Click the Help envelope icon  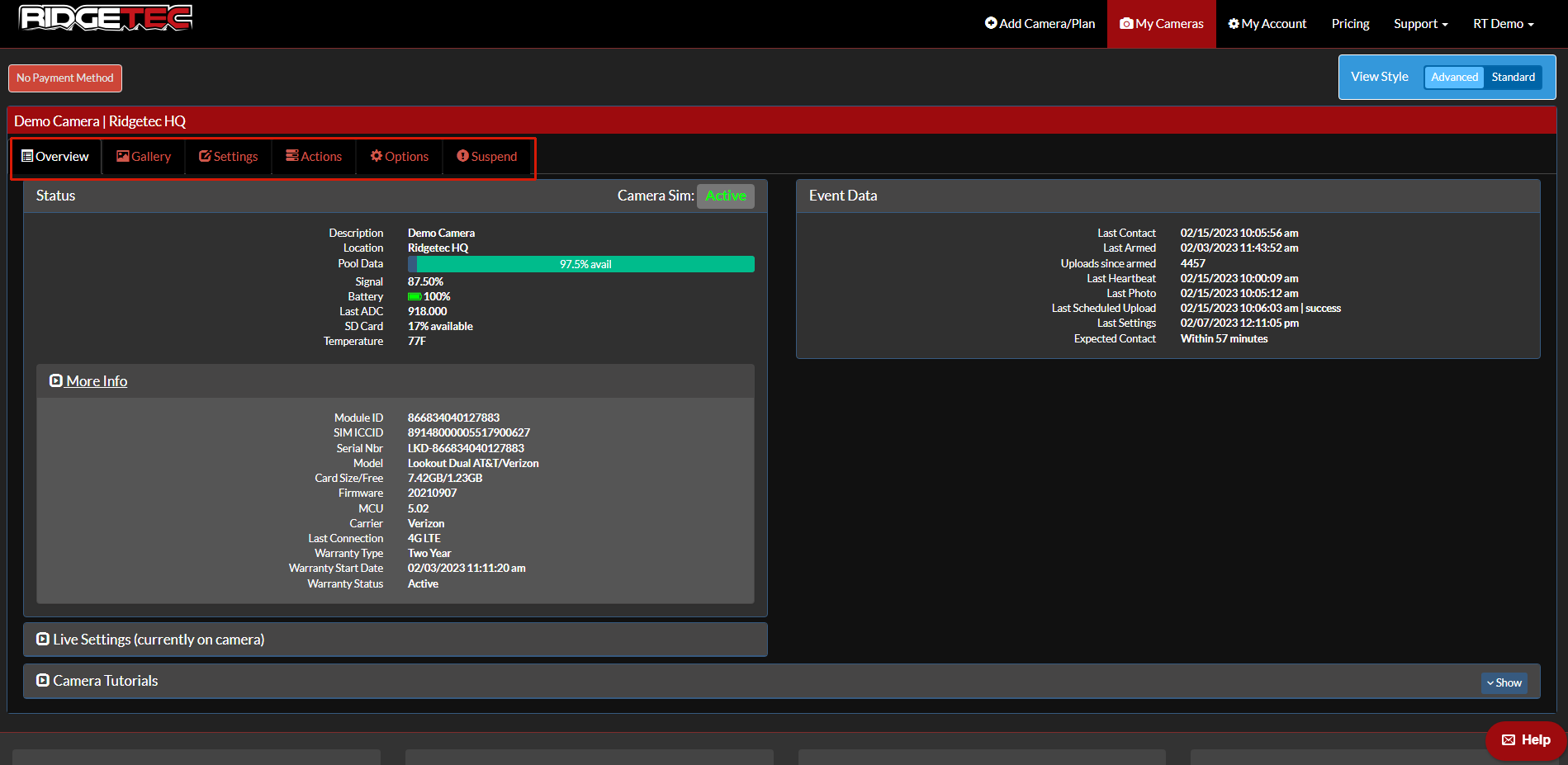pos(1509,740)
